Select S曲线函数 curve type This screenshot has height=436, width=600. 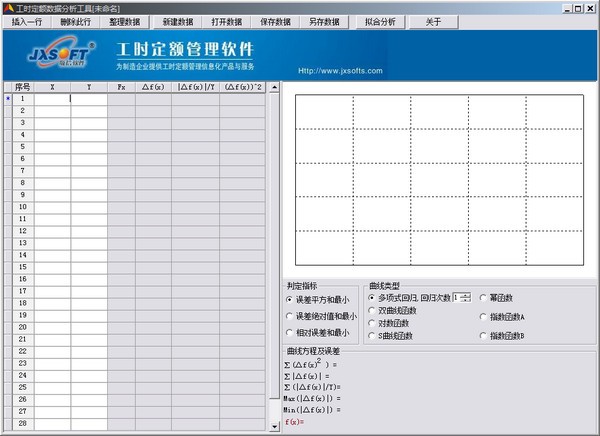click(390, 336)
